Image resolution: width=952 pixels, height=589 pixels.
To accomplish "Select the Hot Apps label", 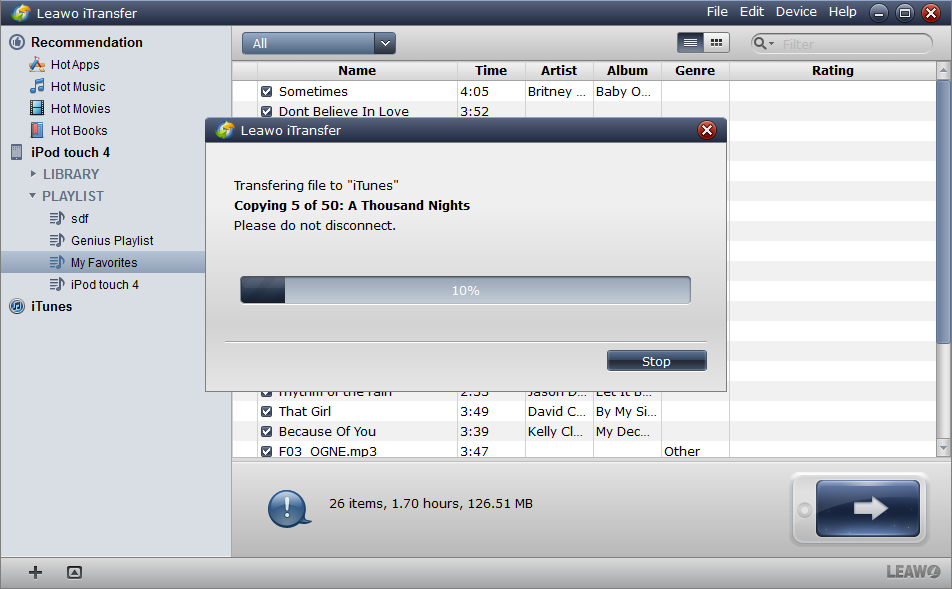I will point(75,64).
